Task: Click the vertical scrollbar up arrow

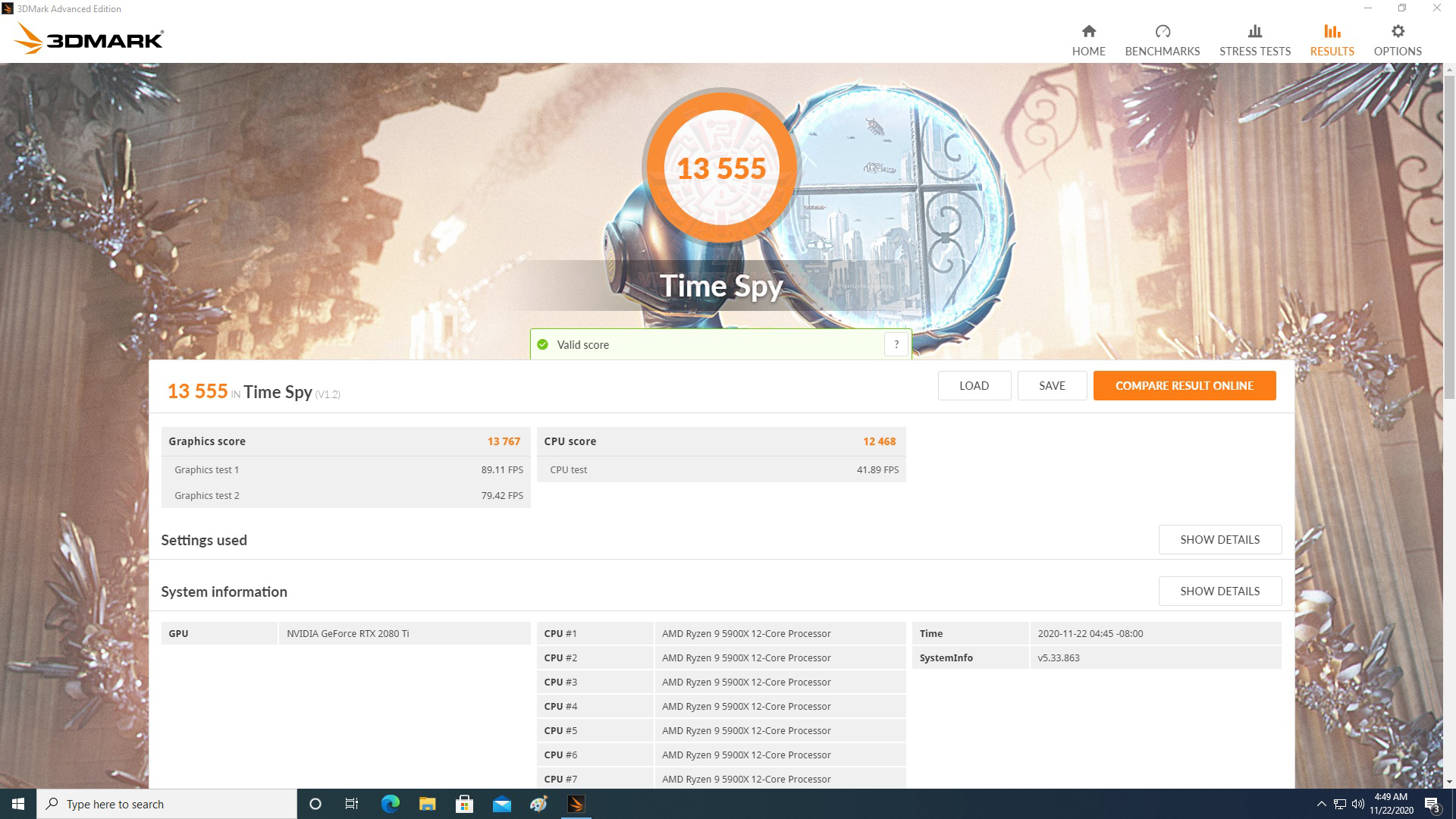Action: click(1449, 69)
